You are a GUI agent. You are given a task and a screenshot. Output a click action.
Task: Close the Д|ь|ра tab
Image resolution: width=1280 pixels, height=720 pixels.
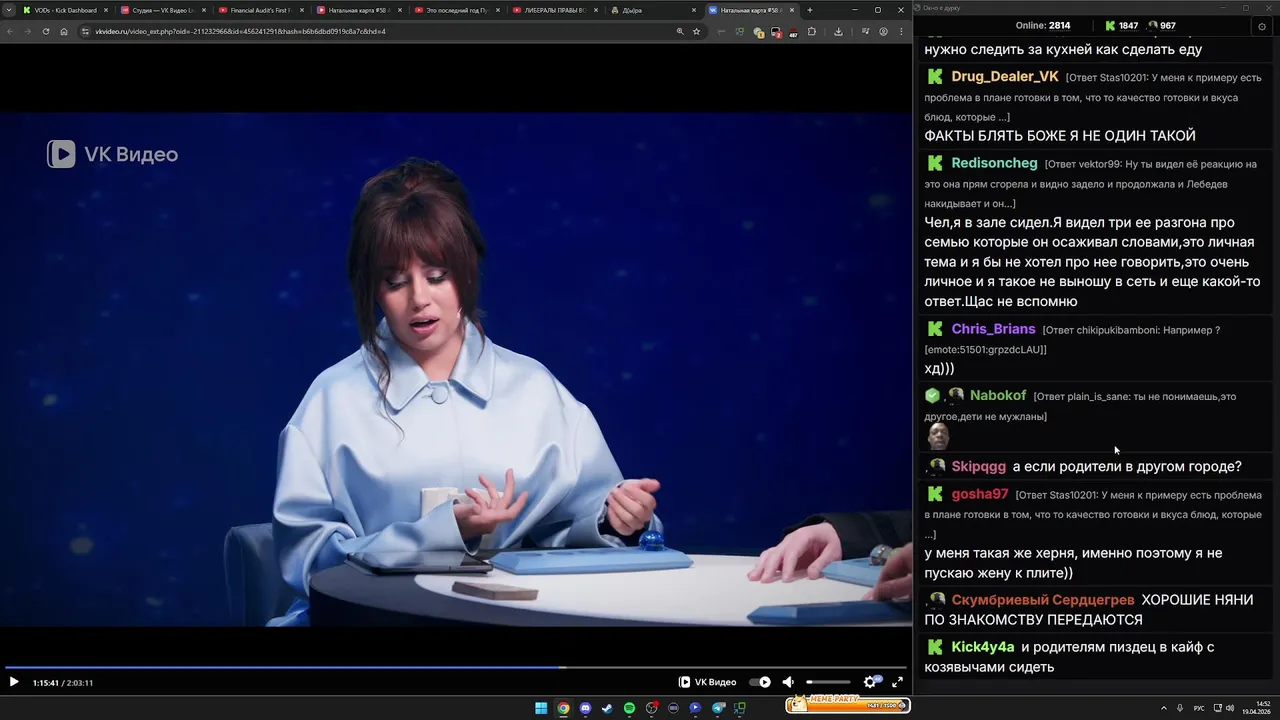pos(693,10)
